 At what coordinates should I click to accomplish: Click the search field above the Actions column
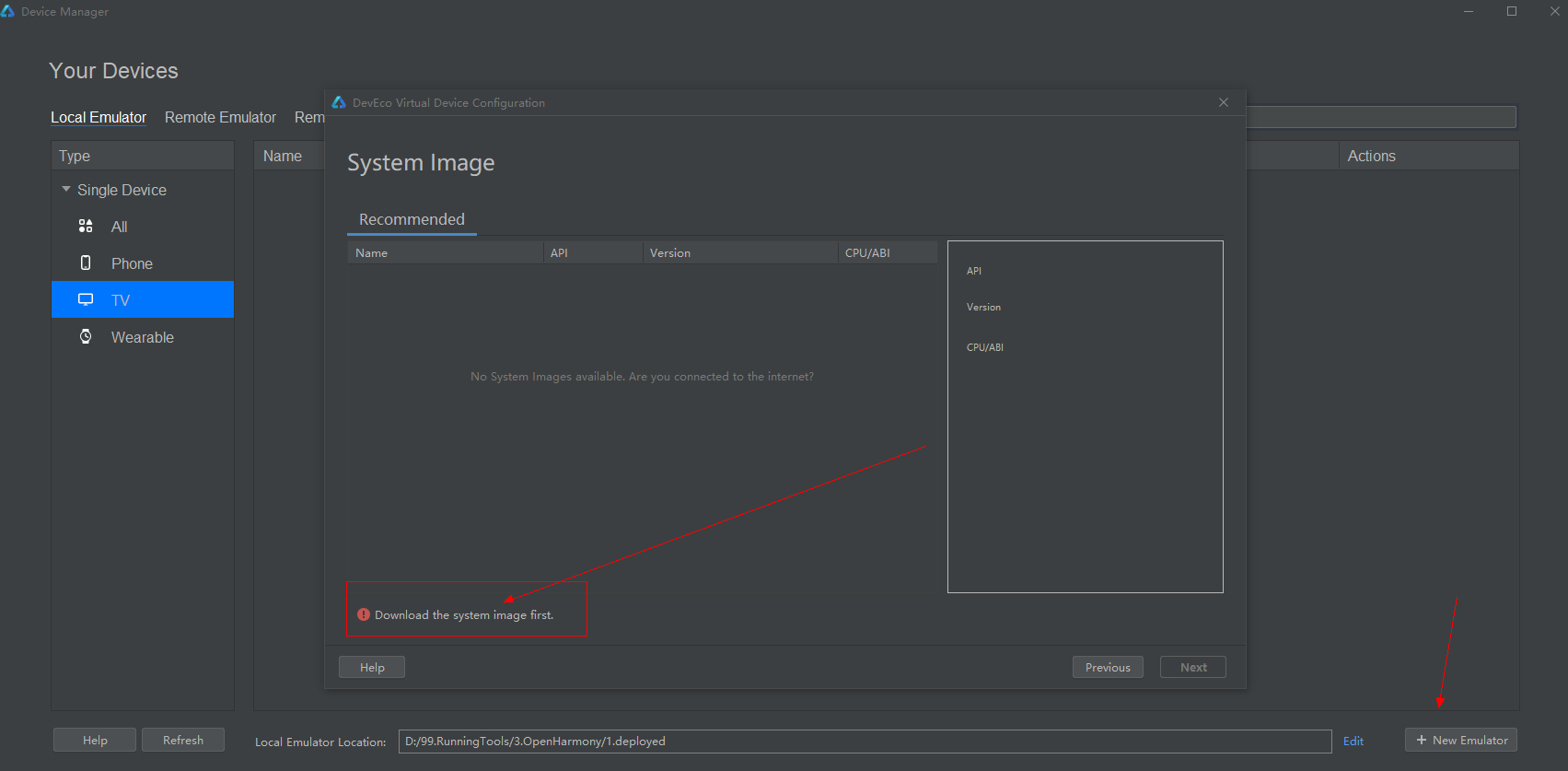point(1381,117)
